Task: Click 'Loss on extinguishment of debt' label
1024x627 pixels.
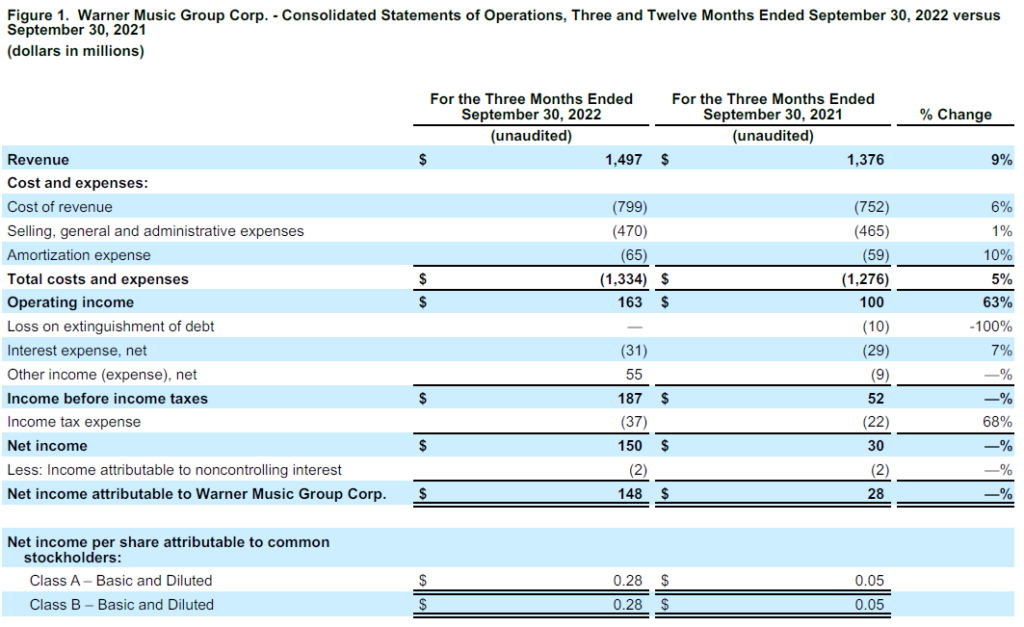Action: [110, 327]
